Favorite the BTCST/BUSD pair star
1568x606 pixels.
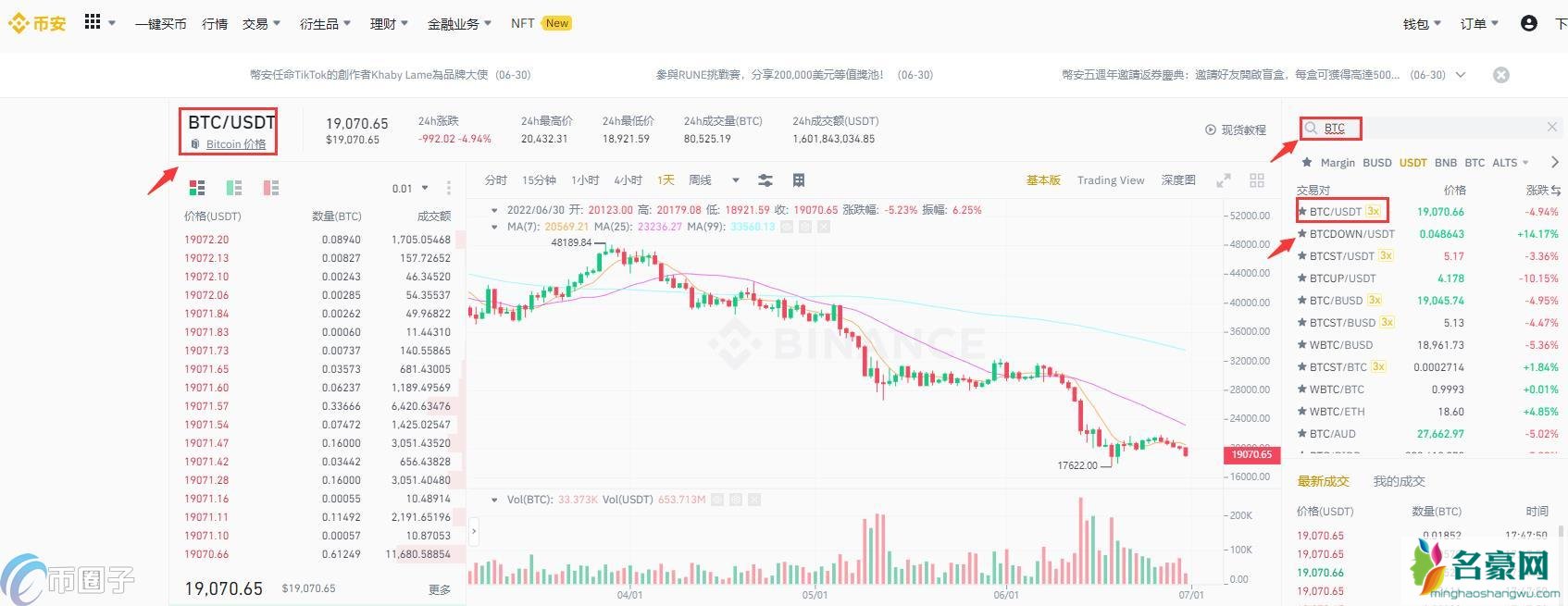(x=1302, y=322)
